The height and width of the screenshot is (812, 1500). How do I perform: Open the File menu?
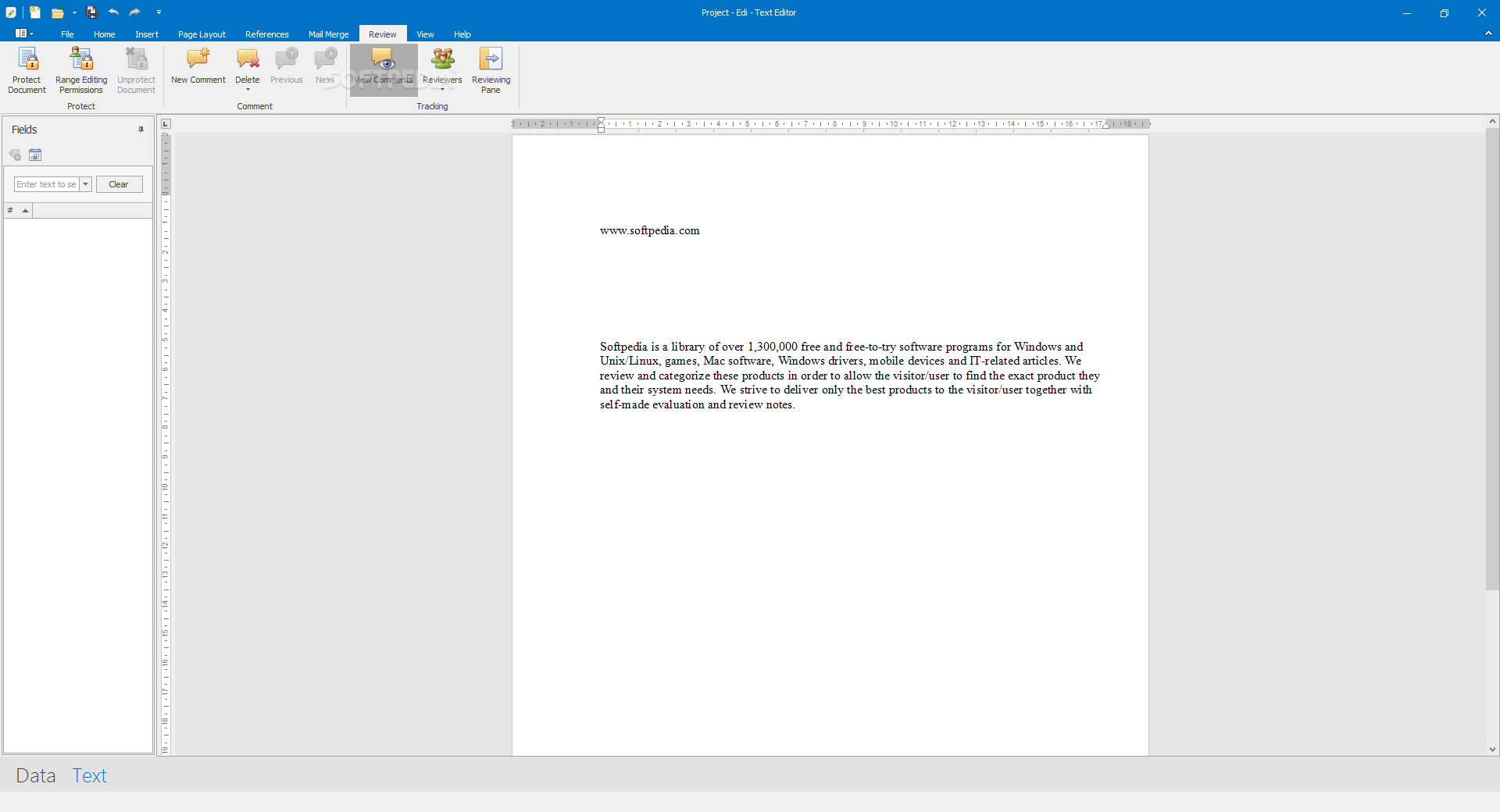(67, 34)
